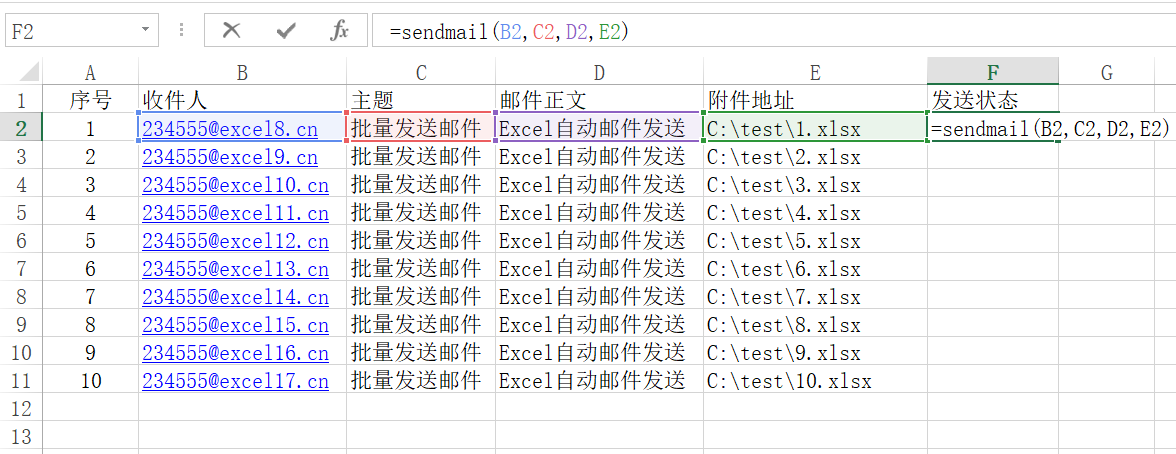Select column D header

click(x=599, y=72)
